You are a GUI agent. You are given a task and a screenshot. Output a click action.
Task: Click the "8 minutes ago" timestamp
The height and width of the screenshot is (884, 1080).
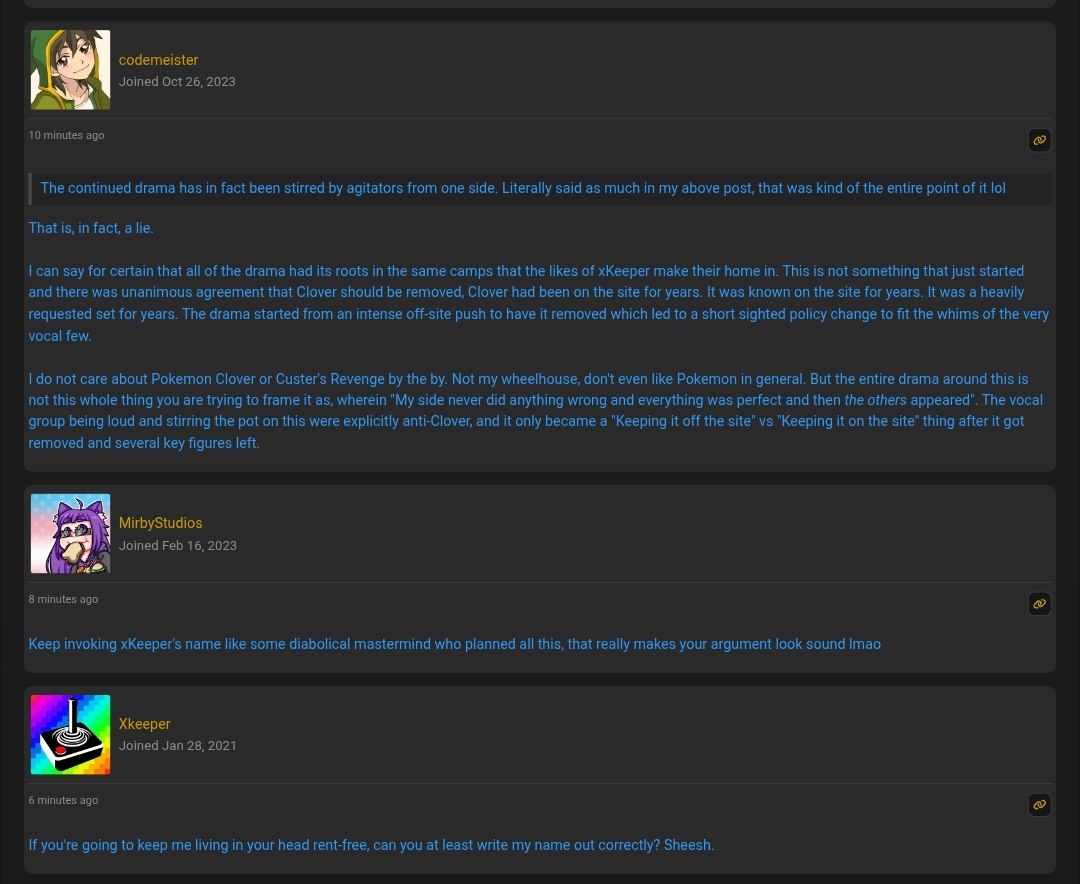point(63,599)
